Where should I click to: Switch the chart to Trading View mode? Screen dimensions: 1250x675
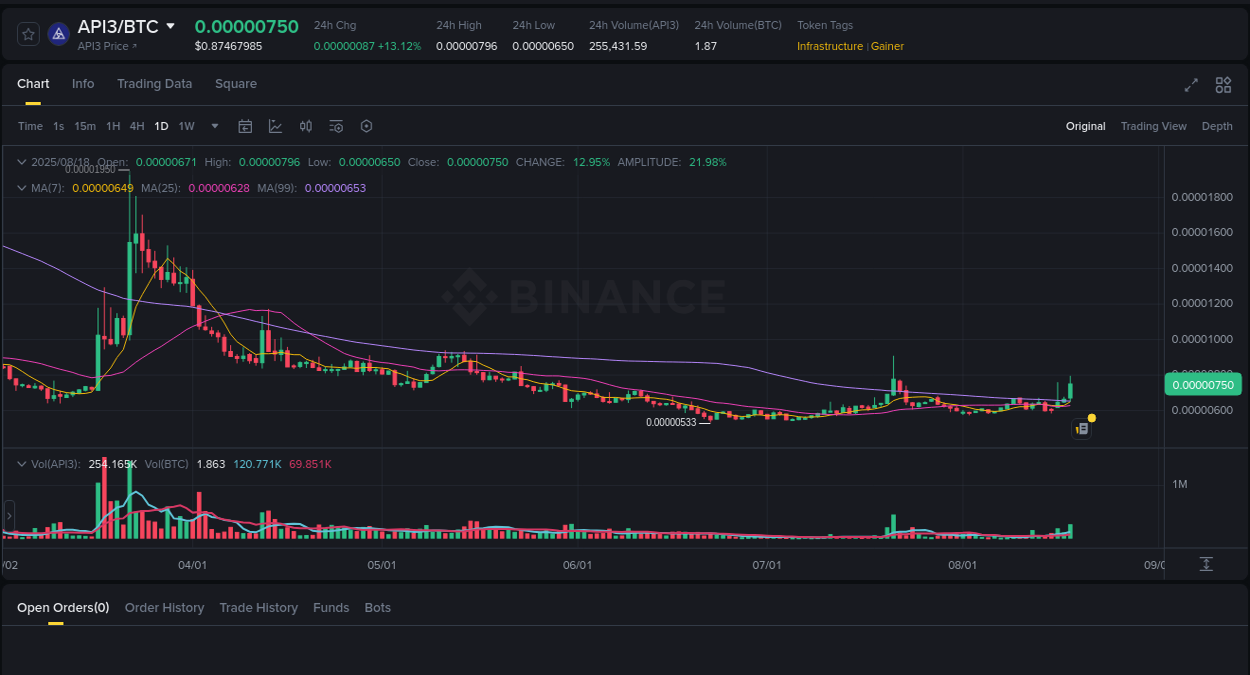pyautogui.click(x=1153, y=126)
